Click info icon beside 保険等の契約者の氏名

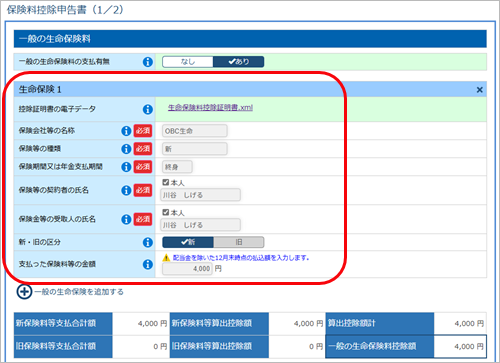(x=126, y=190)
